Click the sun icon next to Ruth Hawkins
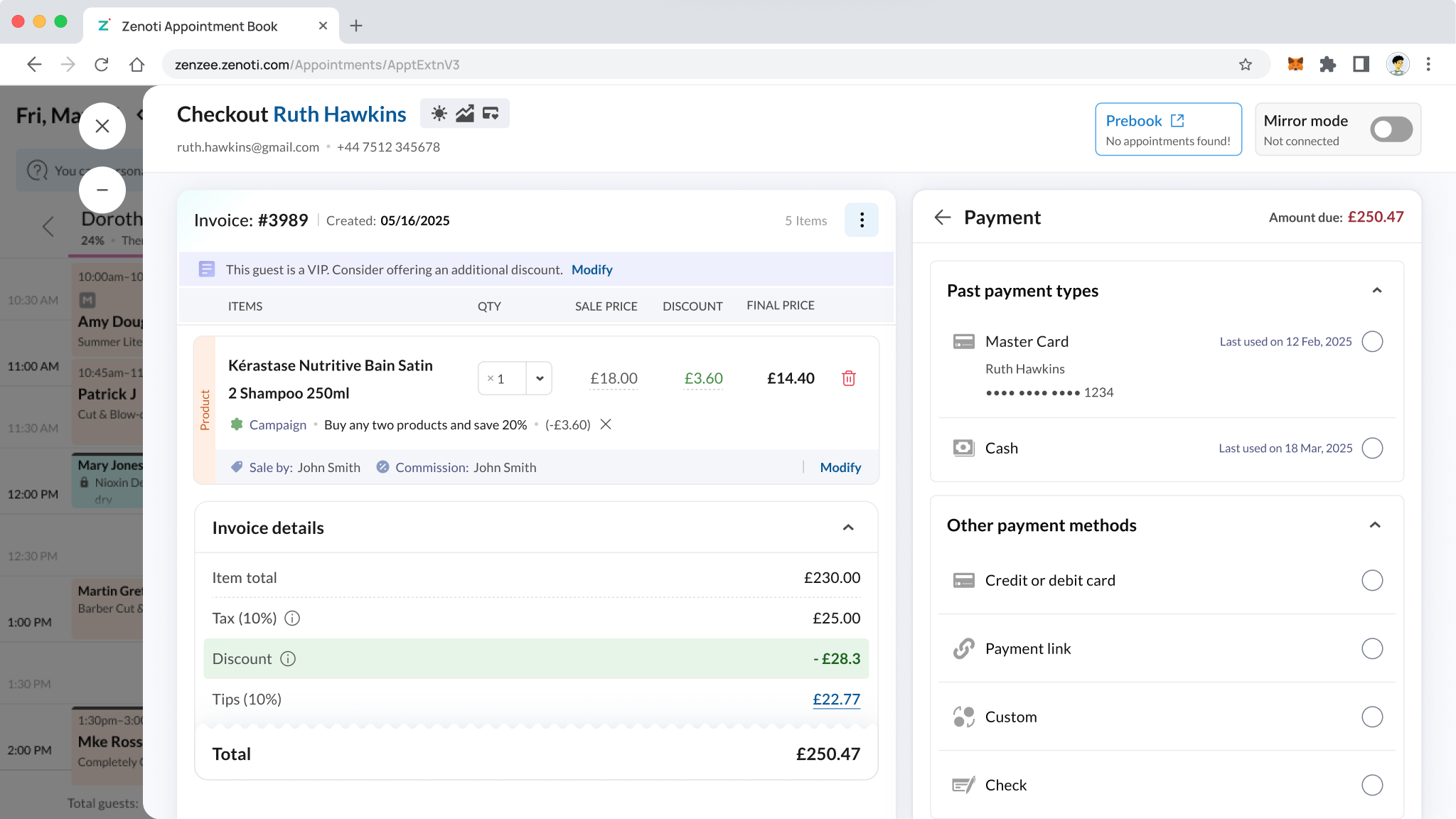 (x=439, y=114)
